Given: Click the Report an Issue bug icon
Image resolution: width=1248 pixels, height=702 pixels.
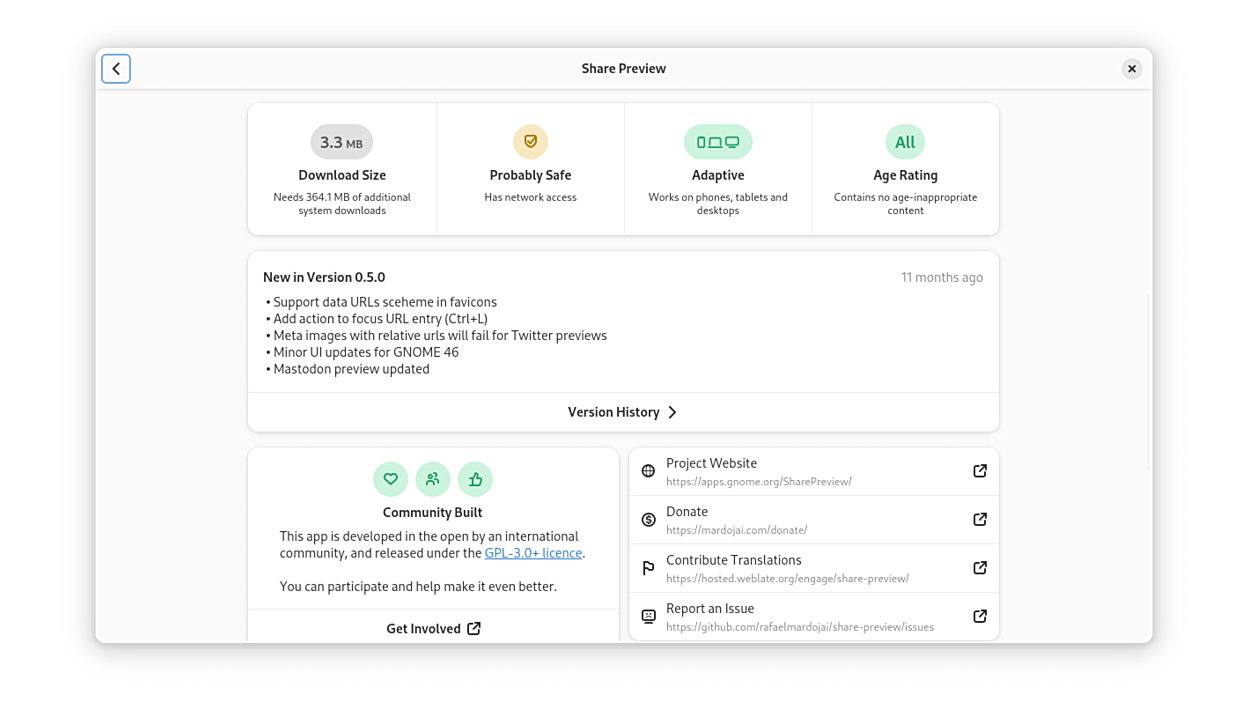Looking at the screenshot, I should pos(648,617).
